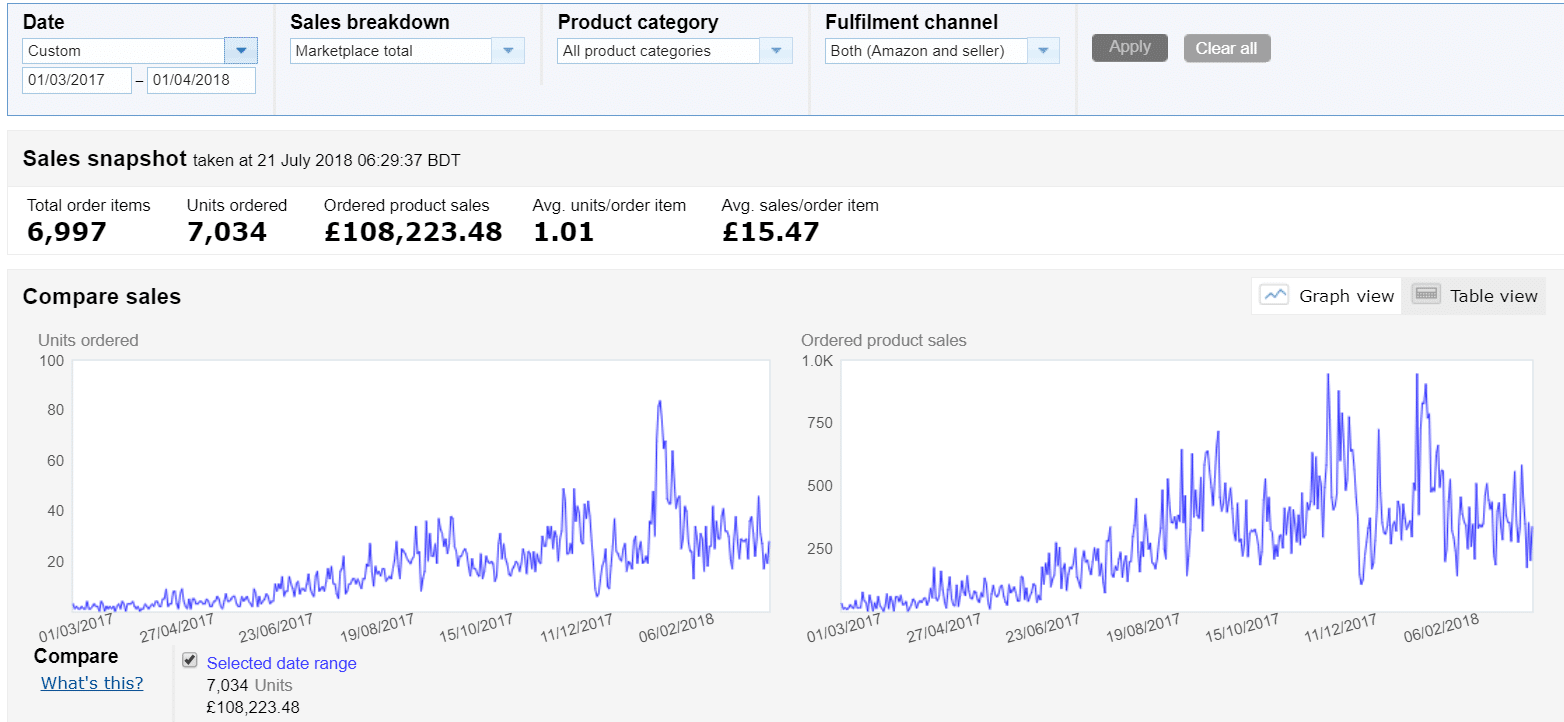Open the Fulfilment channel dropdown arrow
The image size is (1564, 722).
pyautogui.click(x=1043, y=50)
